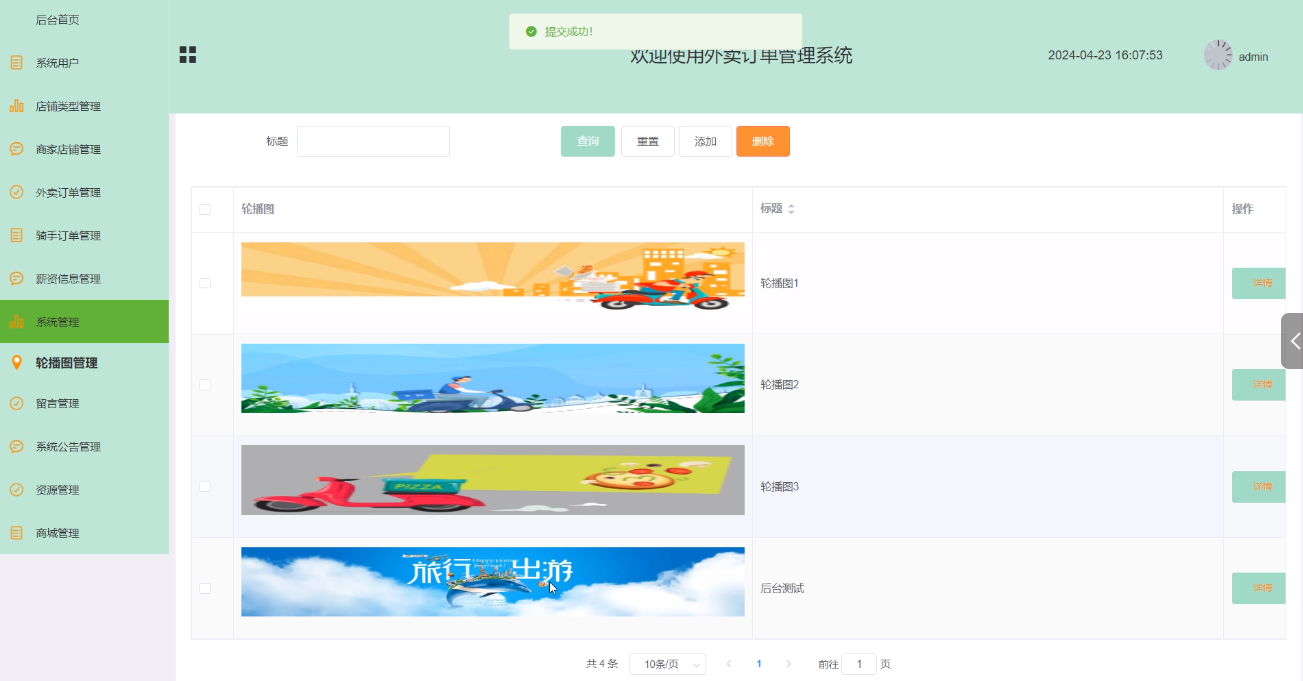Click the 骑手订单管理 list icon

[x=16, y=236]
